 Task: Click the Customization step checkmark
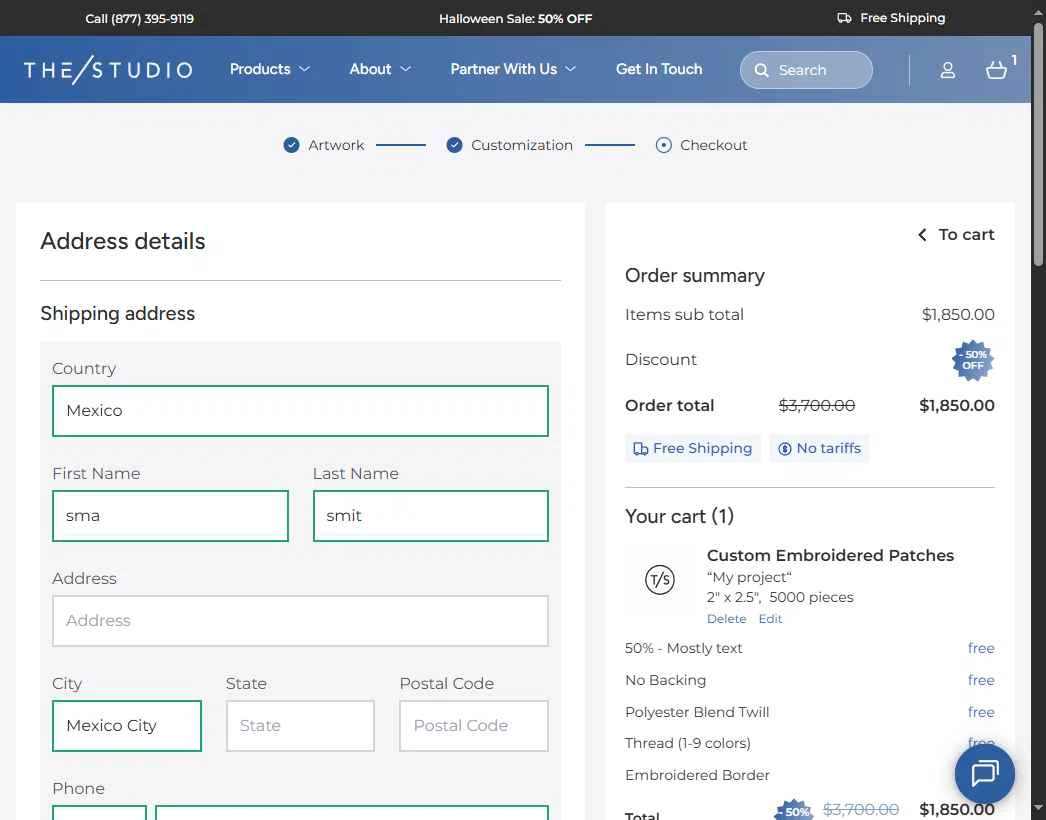(x=454, y=145)
